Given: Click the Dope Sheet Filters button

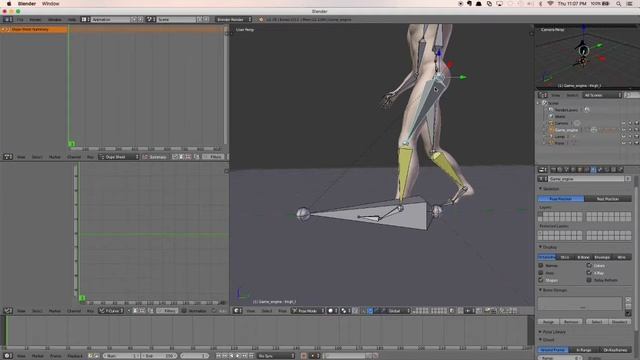Looking at the screenshot, I should pyautogui.click(x=213, y=157).
